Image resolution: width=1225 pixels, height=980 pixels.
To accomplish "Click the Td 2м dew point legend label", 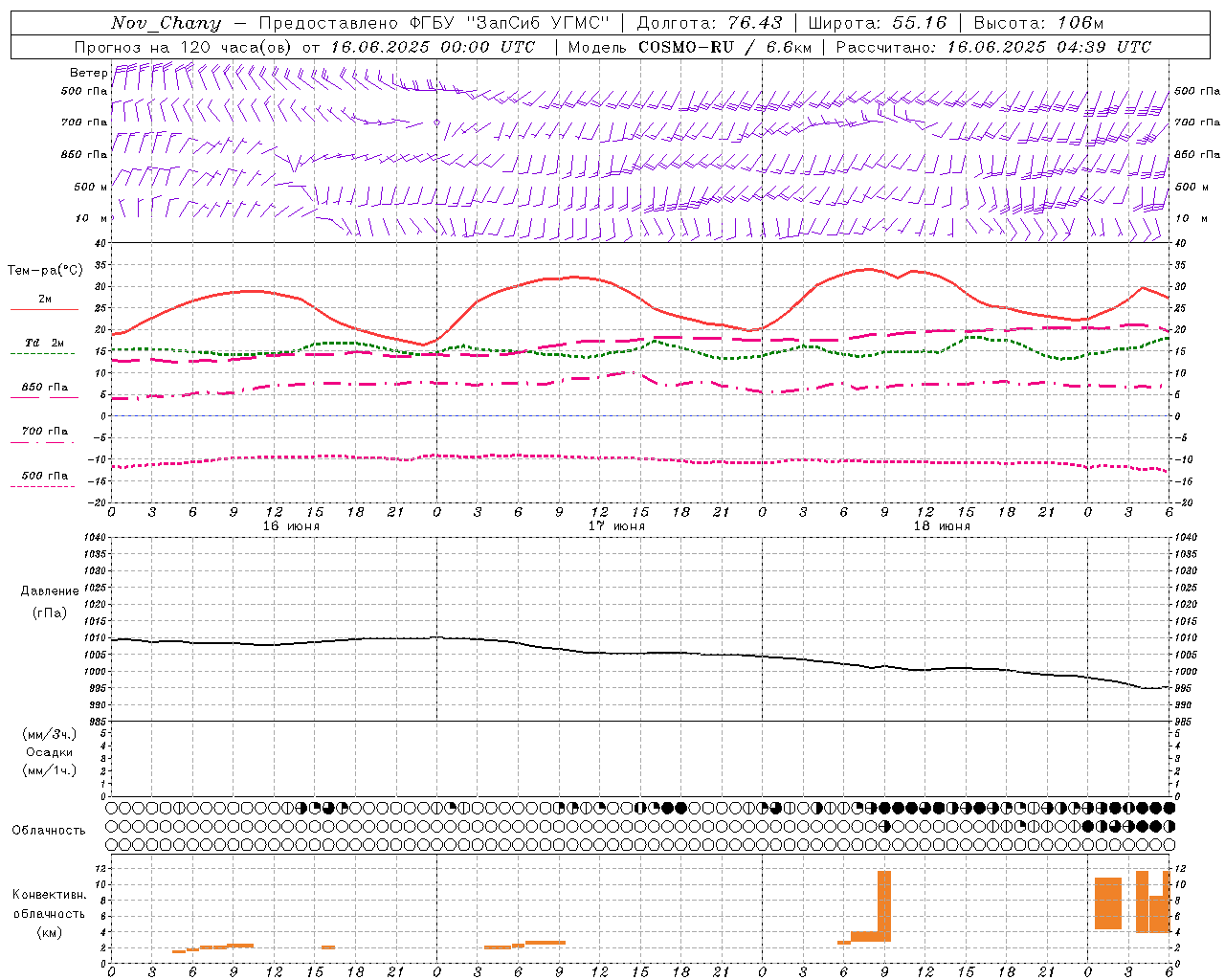I will [45, 343].
